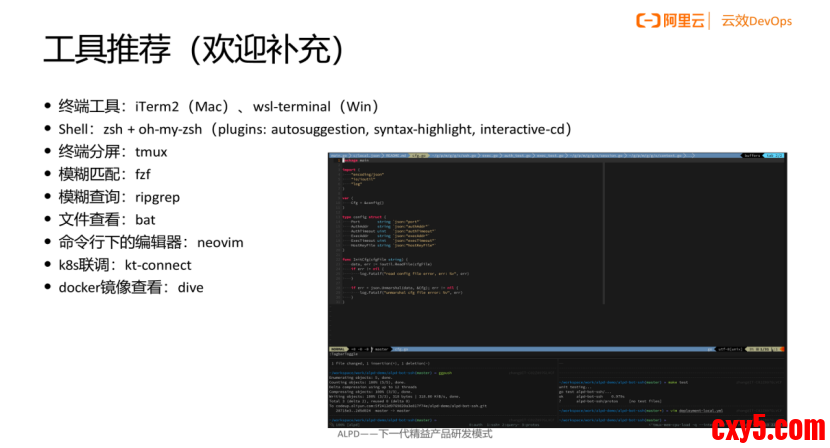Click the 模糊匹配 fzf bullet
The width and height of the screenshot is (830, 448).
point(105,174)
